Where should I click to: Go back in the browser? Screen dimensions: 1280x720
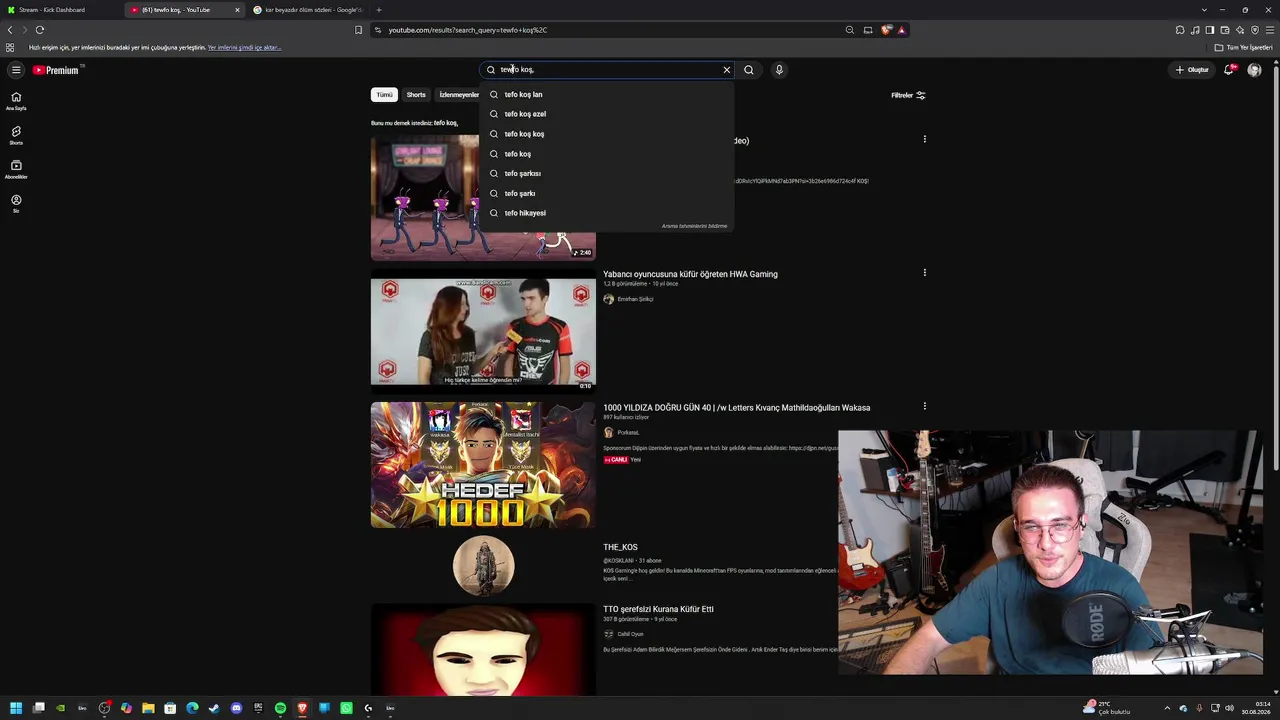pos(10,30)
